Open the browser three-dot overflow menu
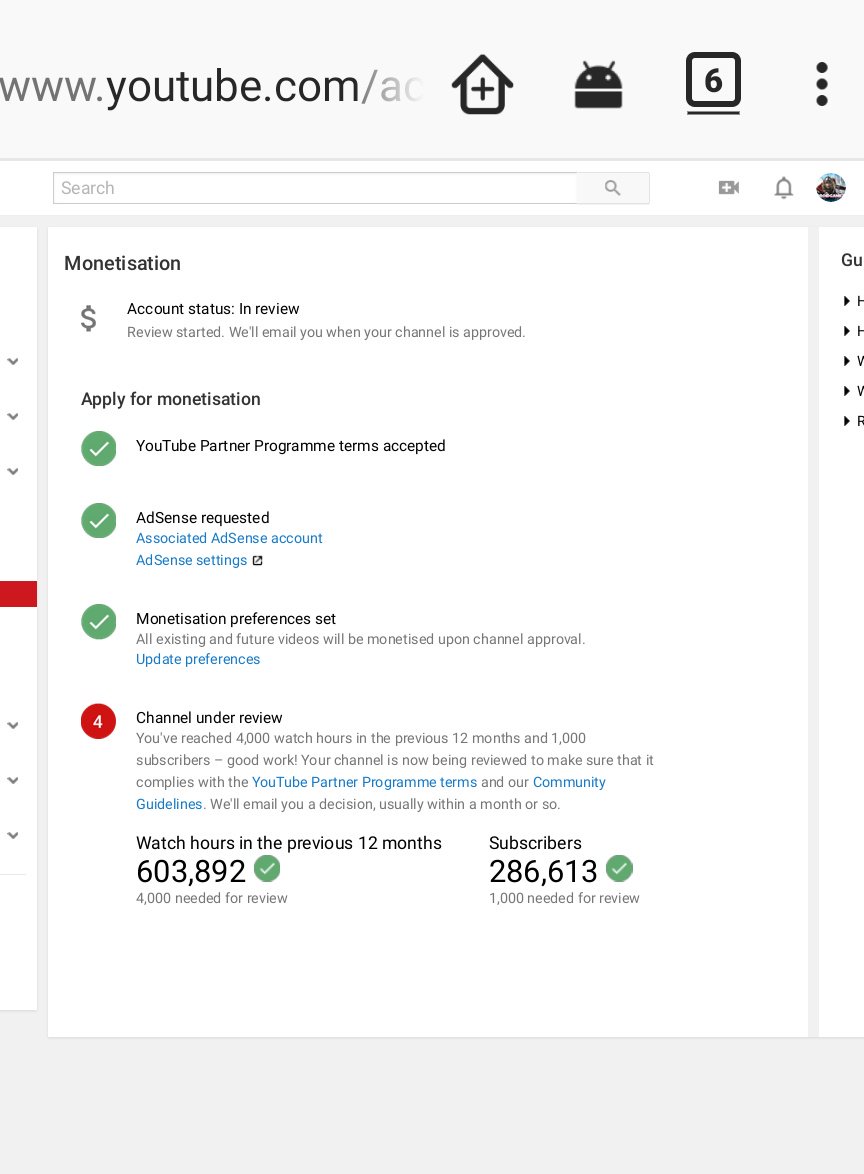The height and width of the screenshot is (1174, 864). click(821, 84)
